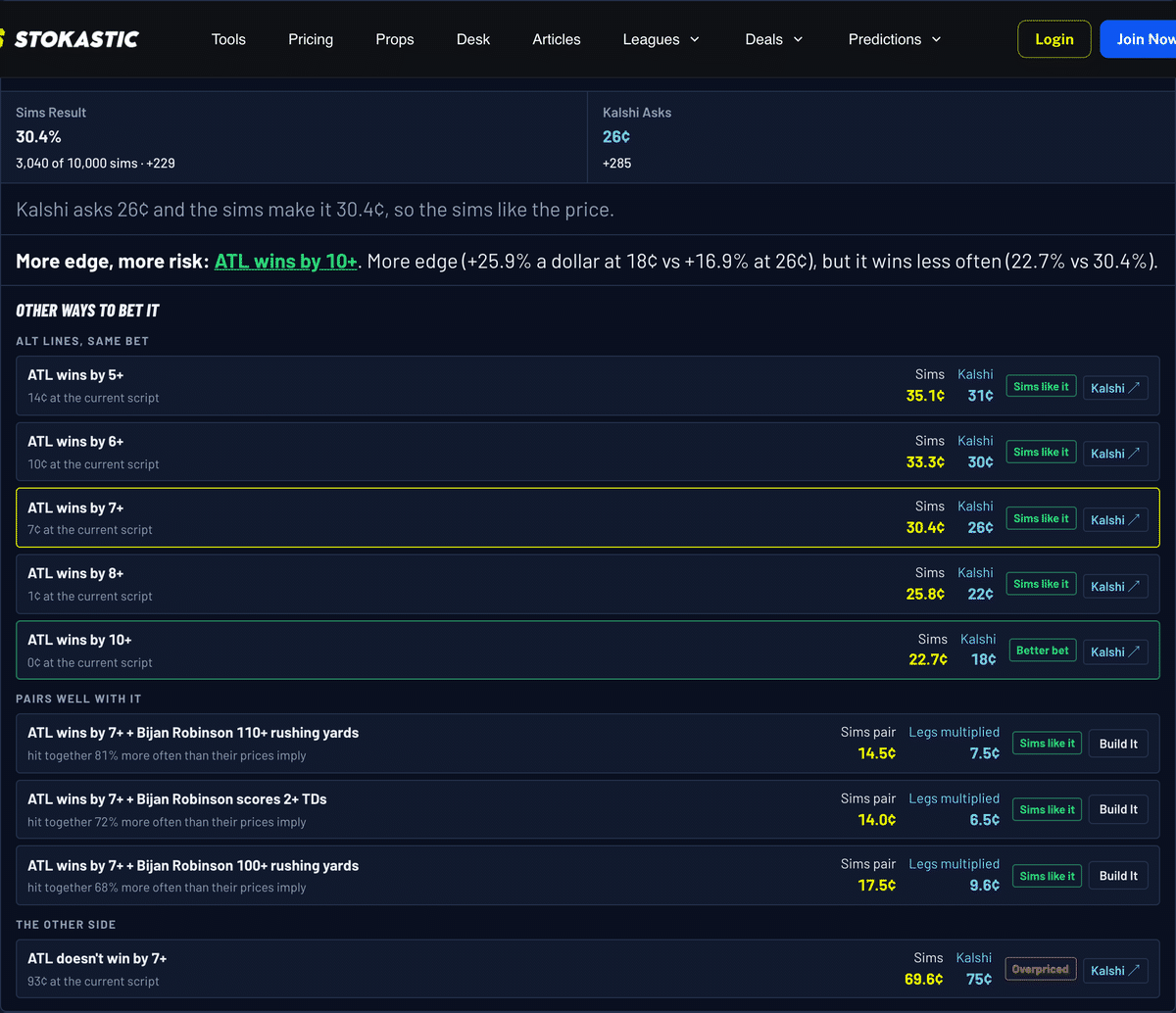1176x1013 pixels.
Task: Follow the 'ATL wins by 10+' green link
Action: click(286, 262)
